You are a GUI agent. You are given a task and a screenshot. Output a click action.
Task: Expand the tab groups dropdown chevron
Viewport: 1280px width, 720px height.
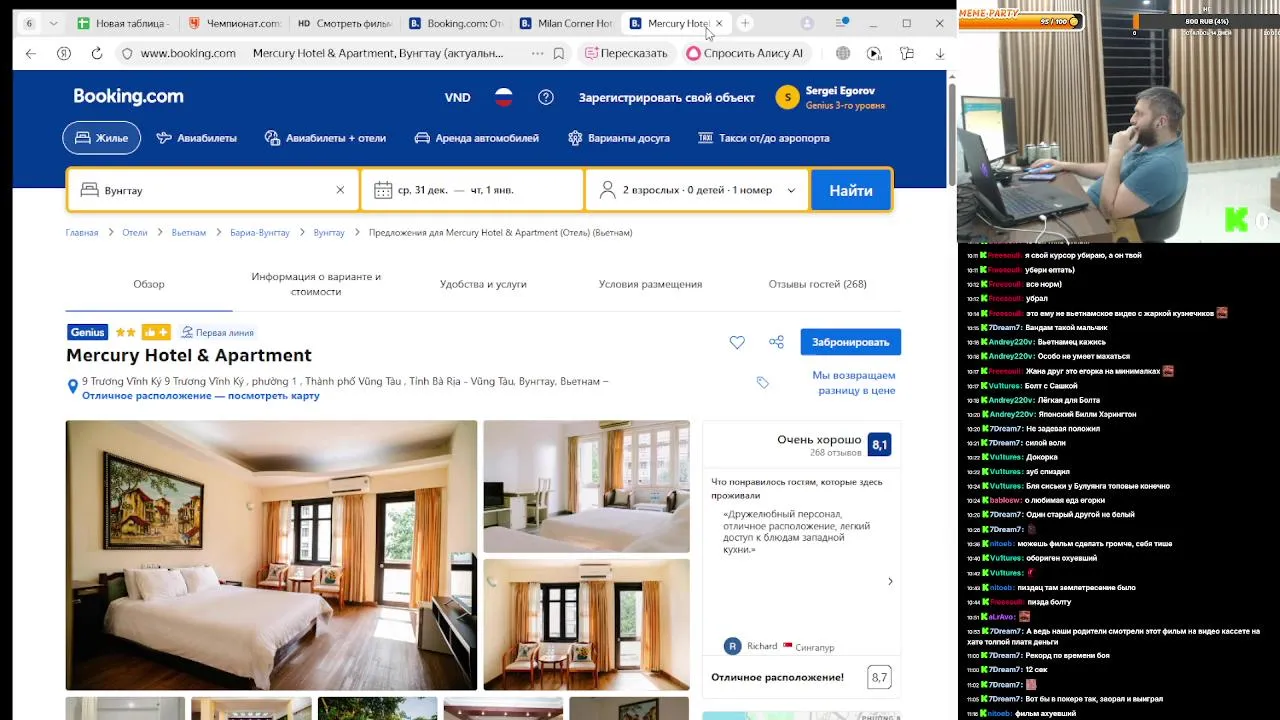(x=54, y=23)
